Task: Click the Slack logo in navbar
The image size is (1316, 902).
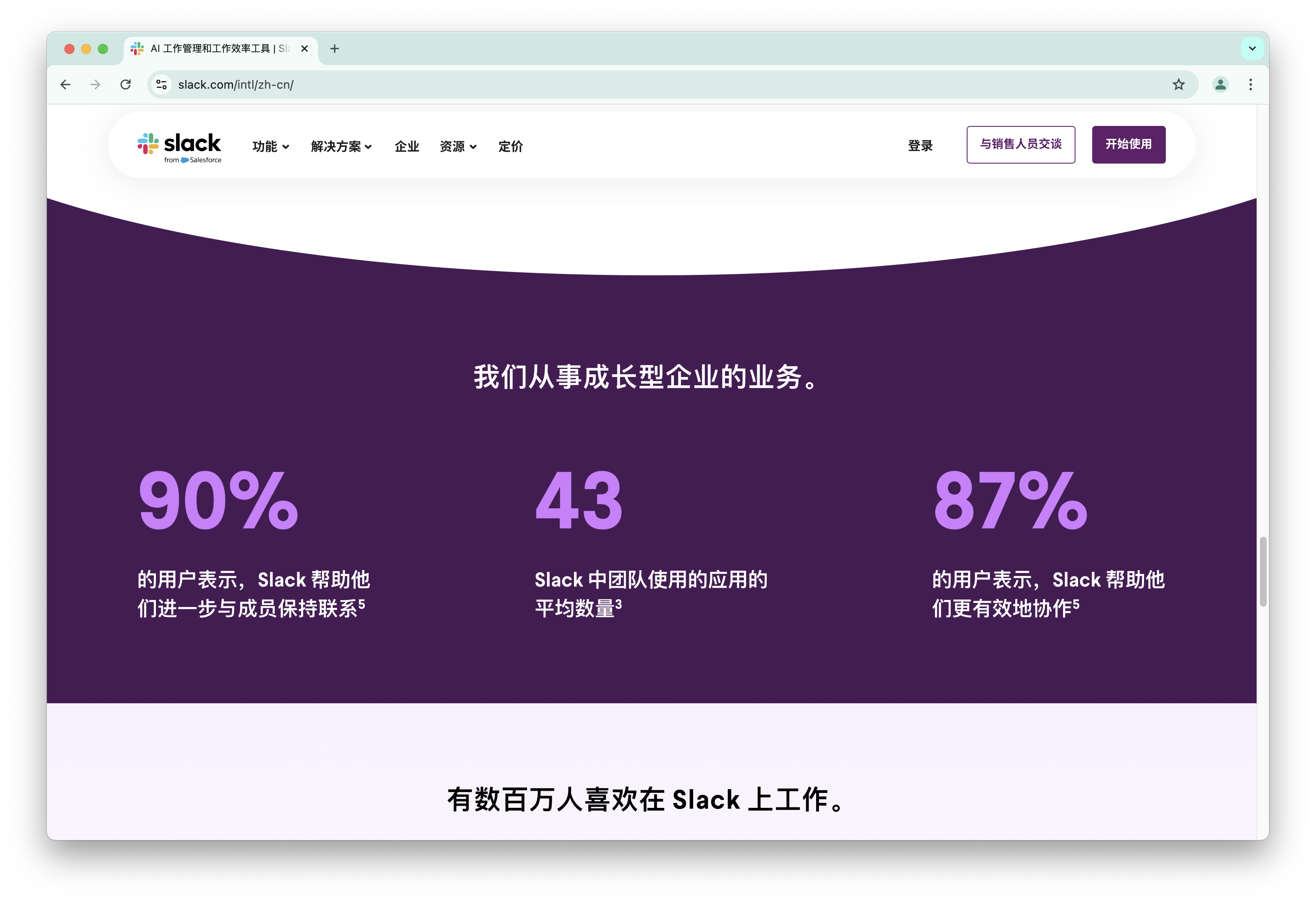Action: tap(179, 147)
